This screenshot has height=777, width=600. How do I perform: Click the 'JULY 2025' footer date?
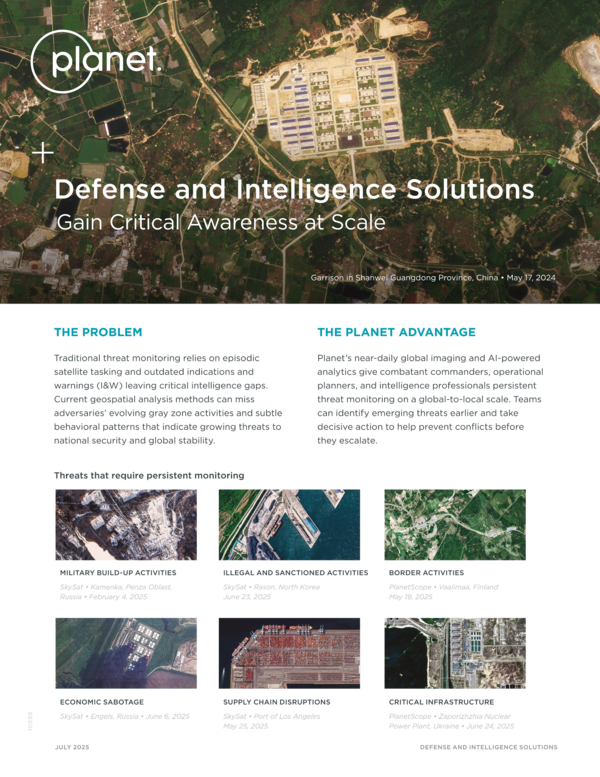[x=72, y=747]
